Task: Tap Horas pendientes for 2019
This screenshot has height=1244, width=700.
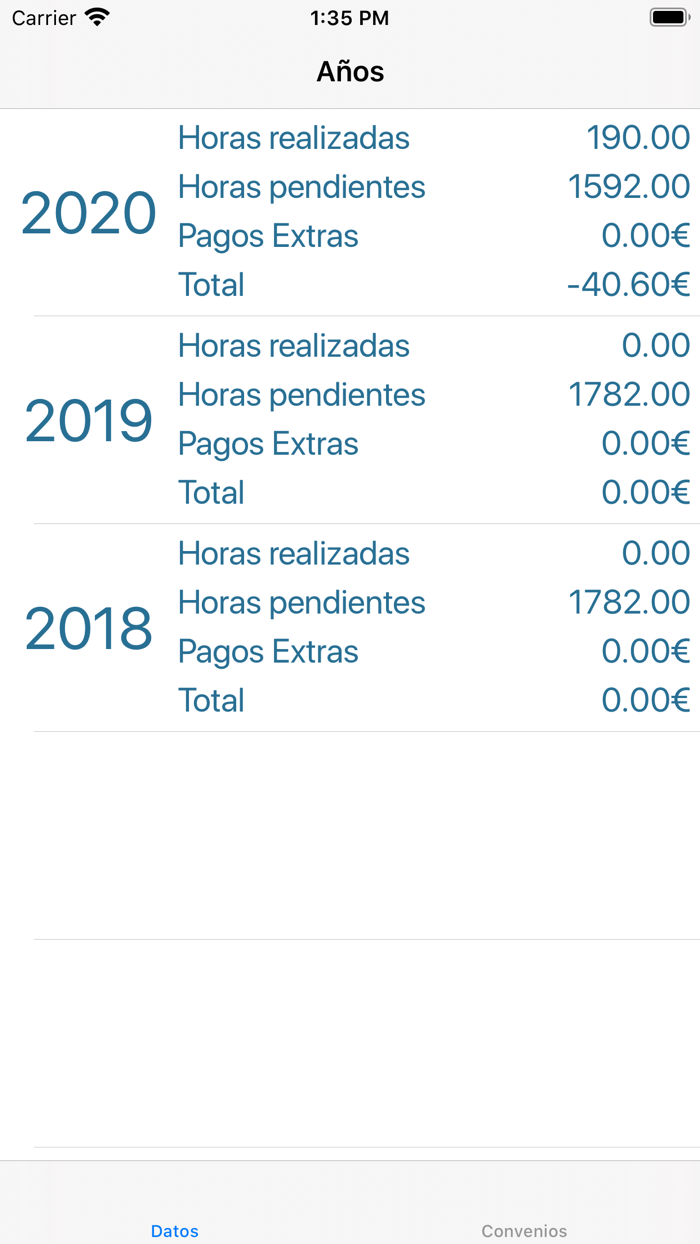Action: point(301,395)
